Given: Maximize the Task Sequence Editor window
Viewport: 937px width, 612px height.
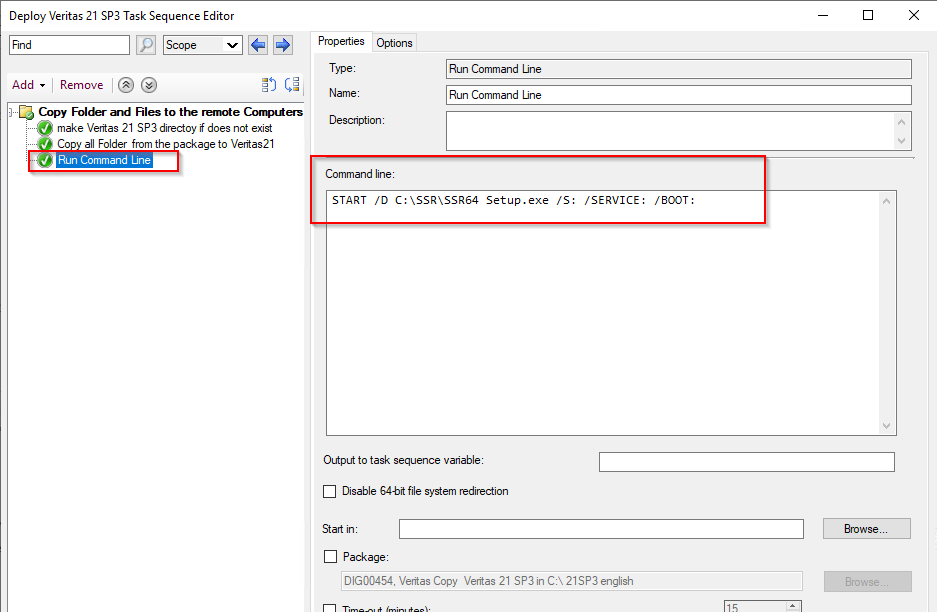Looking at the screenshot, I should tap(868, 16).
